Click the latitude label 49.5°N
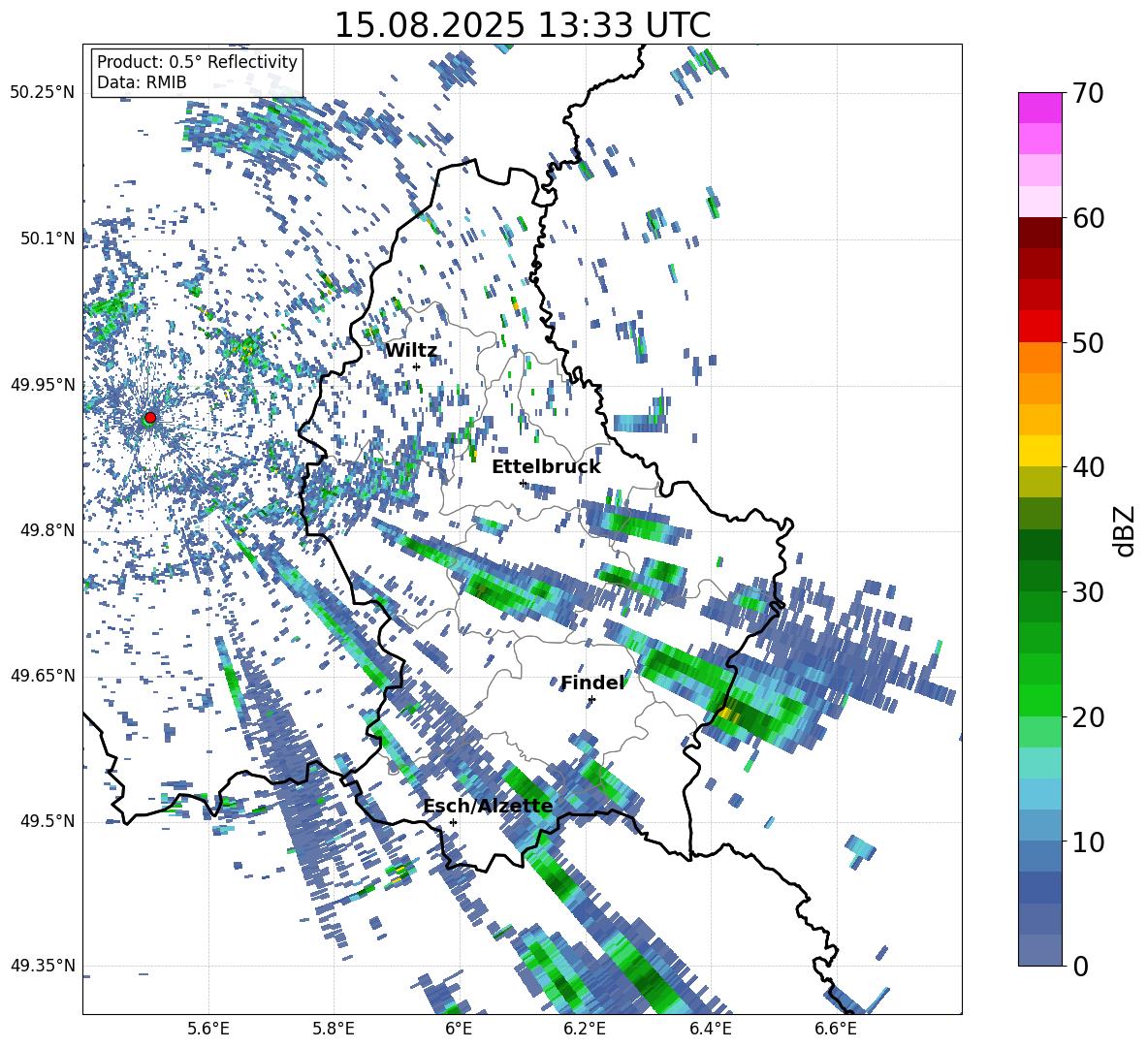 [x=47, y=820]
